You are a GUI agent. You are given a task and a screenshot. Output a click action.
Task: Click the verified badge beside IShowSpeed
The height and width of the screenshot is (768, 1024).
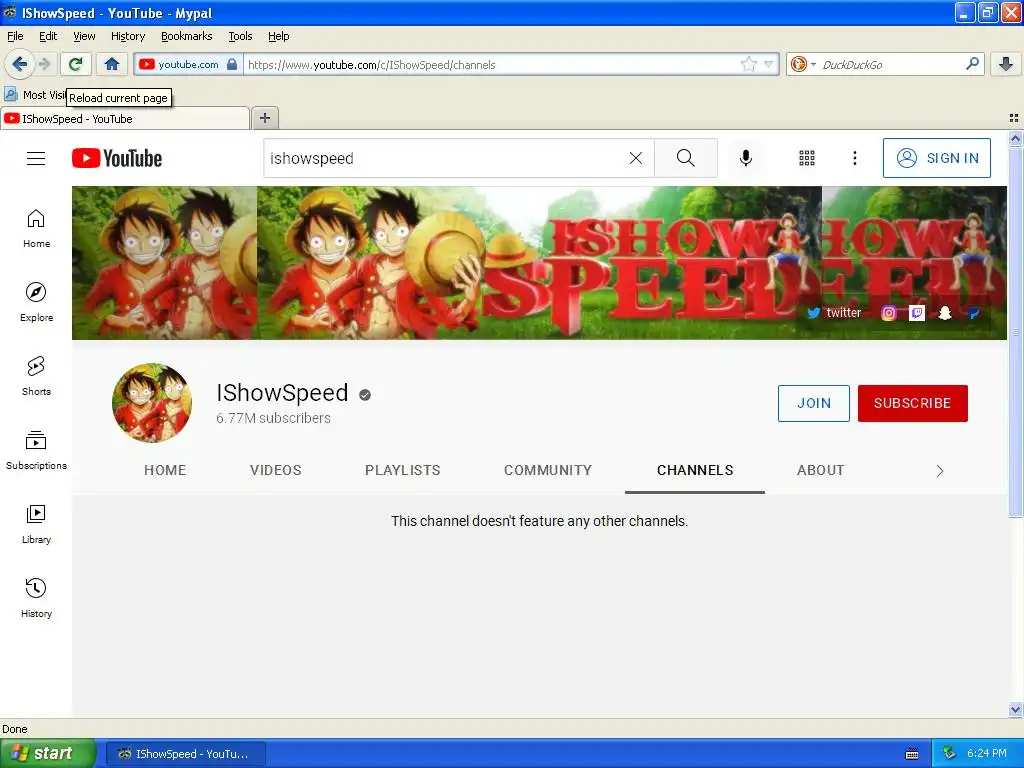365,394
